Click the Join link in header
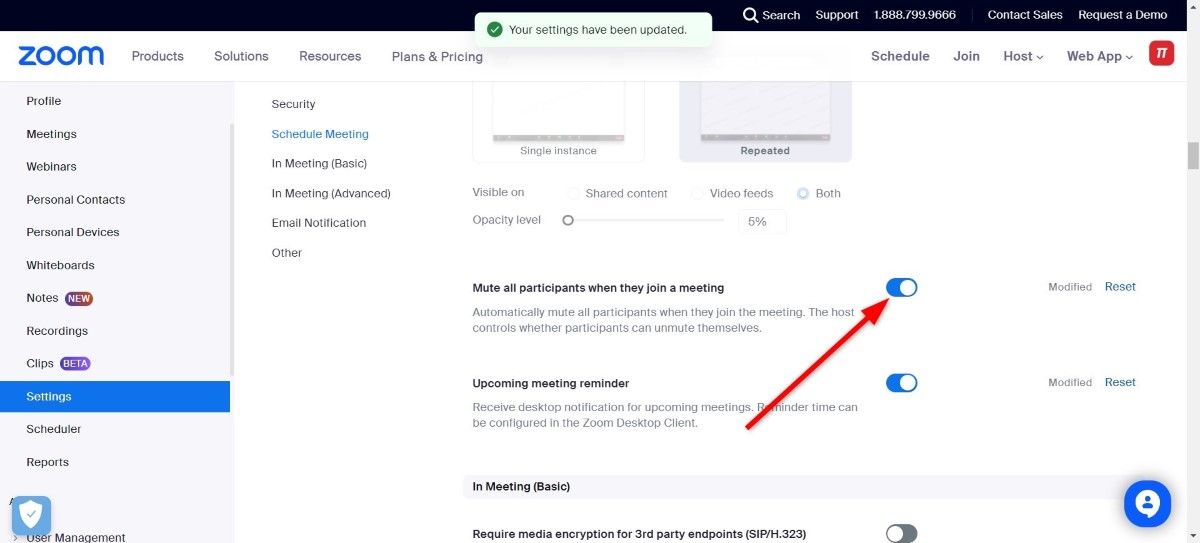The image size is (1200, 543). click(x=966, y=56)
